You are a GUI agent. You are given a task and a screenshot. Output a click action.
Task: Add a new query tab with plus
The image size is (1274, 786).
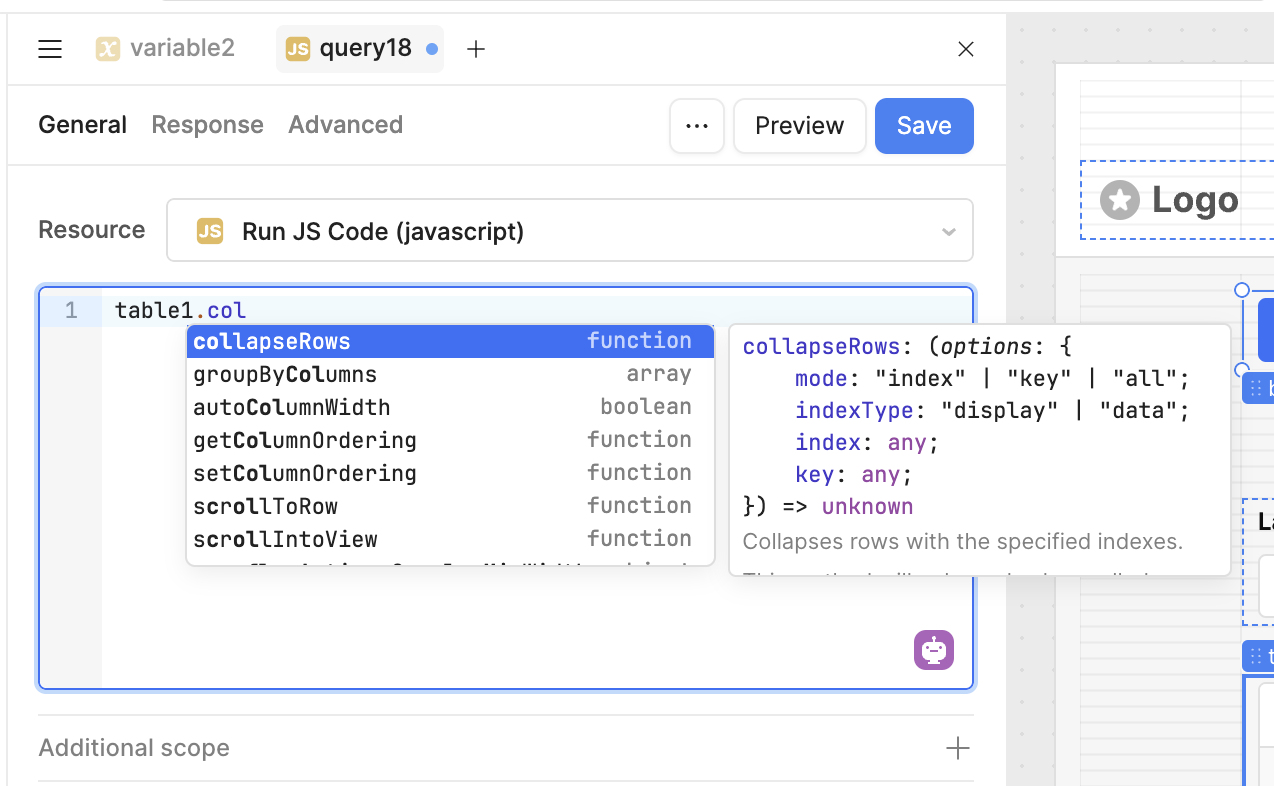click(x=476, y=49)
